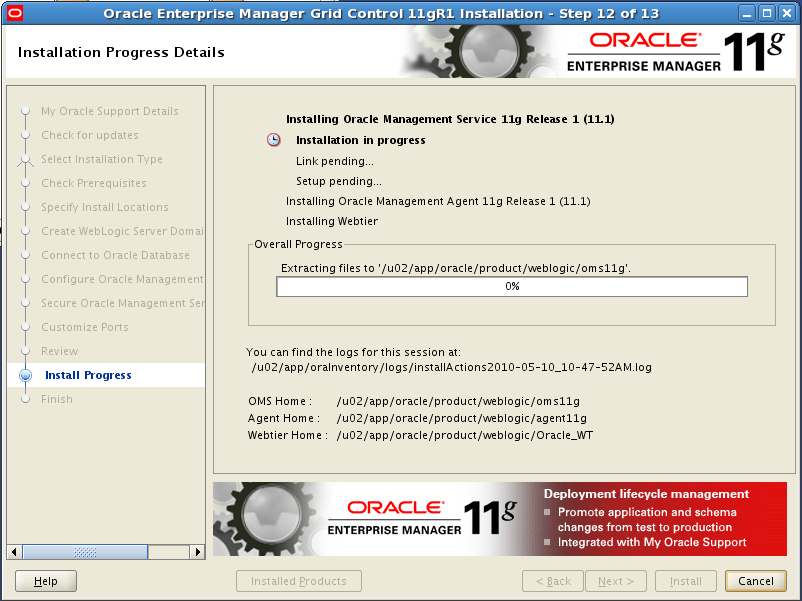
Task: Select the Configure Oracle Management step
Action: pos(122,279)
